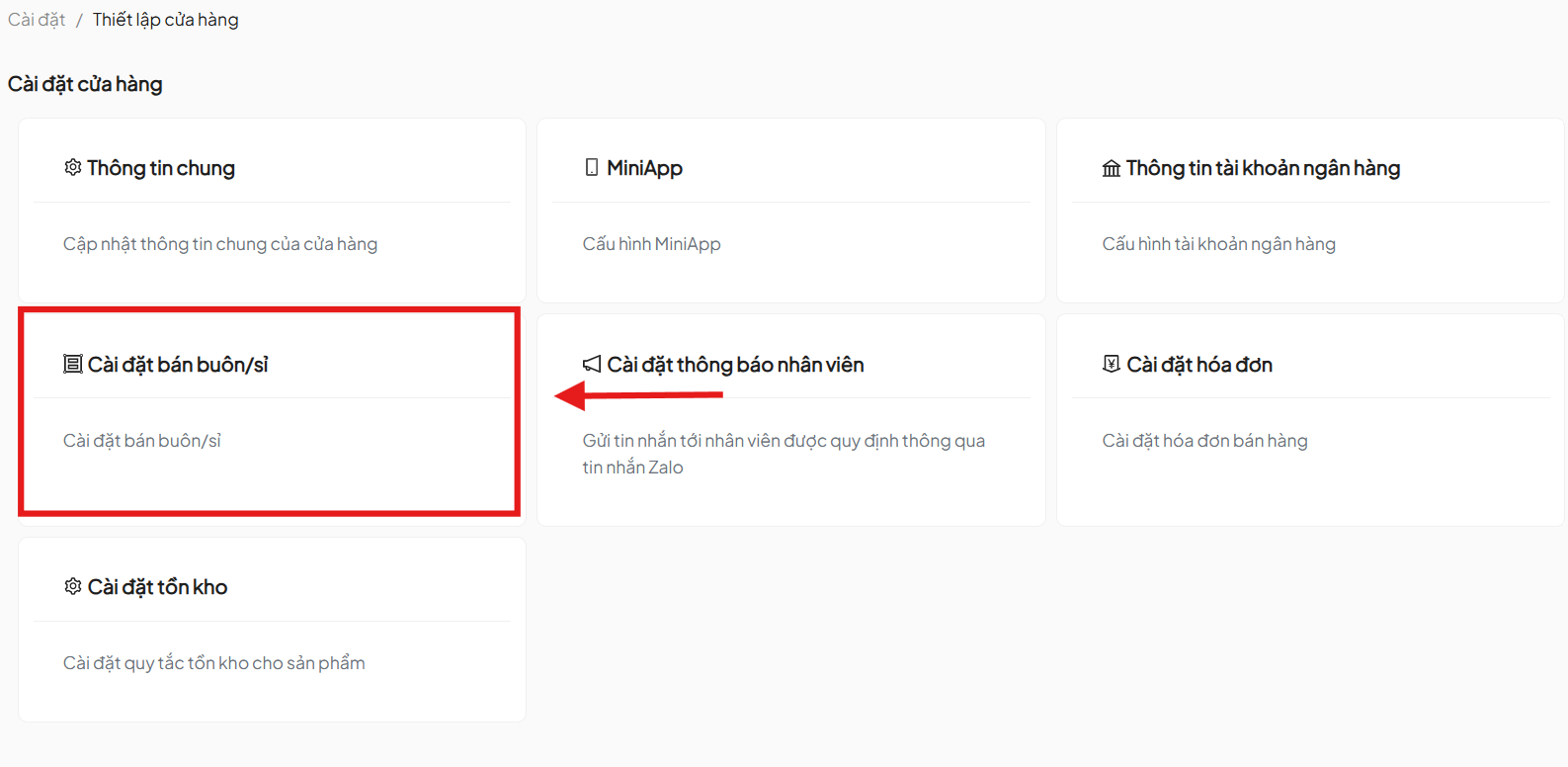
Task: Click the list icon beside Cài đặt bán buôn/sỉ
Action: point(72,365)
